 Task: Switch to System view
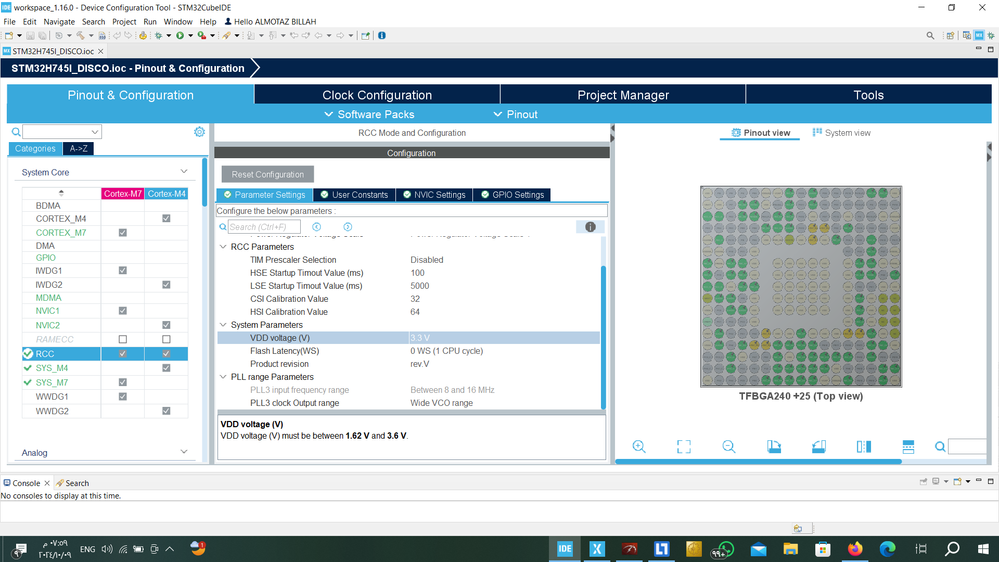pyautogui.click(x=842, y=133)
